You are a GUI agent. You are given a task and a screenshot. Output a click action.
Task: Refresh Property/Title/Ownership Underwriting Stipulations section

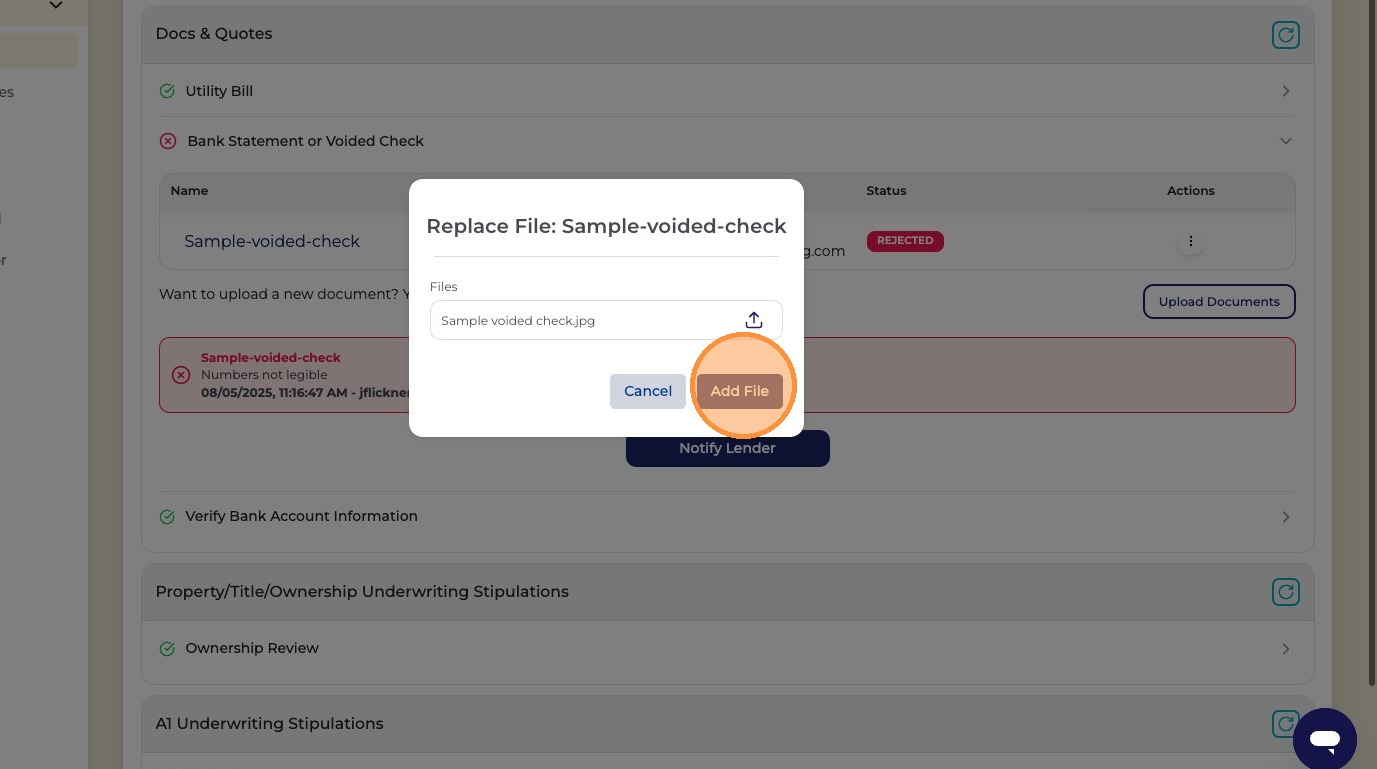pyautogui.click(x=1285, y=592)
